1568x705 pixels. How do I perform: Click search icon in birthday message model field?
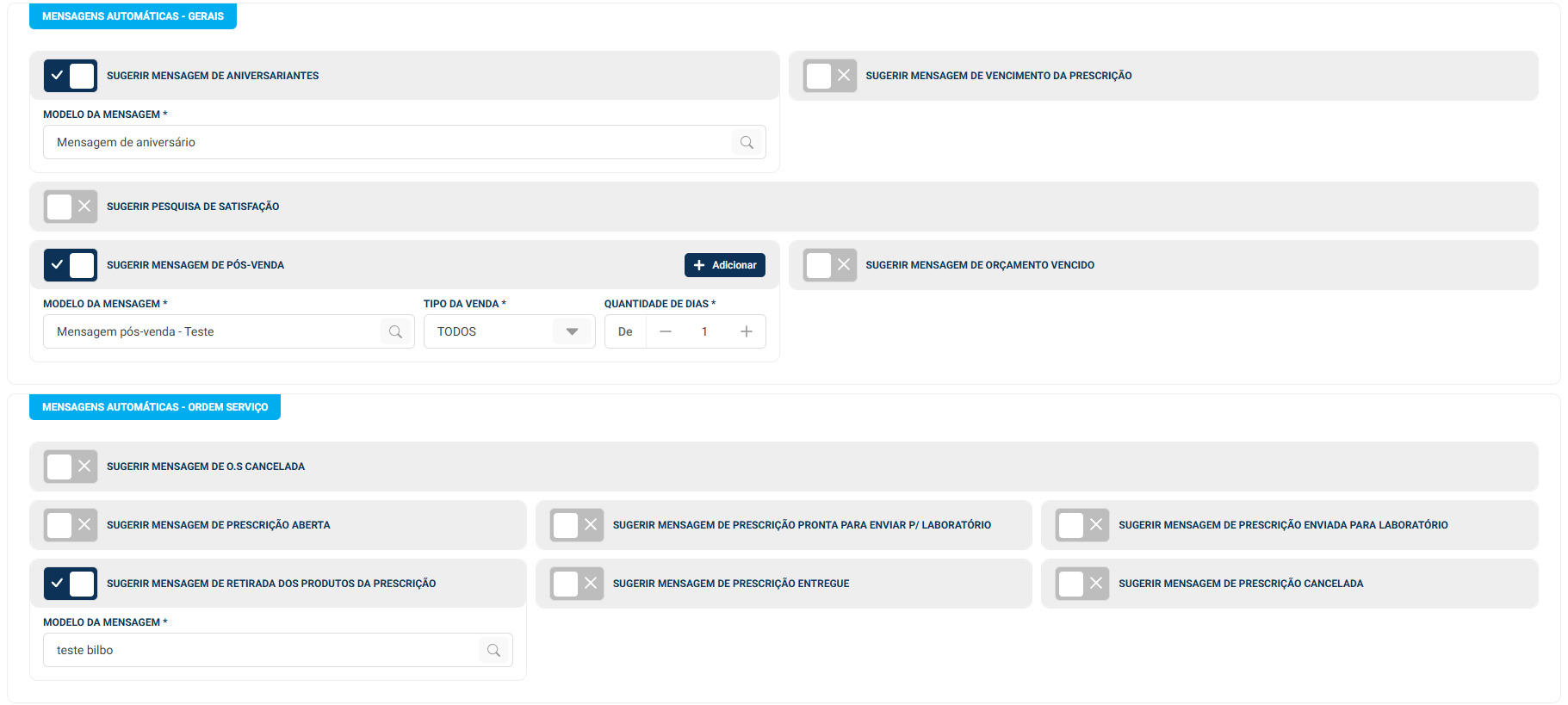(x=747, y=143)
